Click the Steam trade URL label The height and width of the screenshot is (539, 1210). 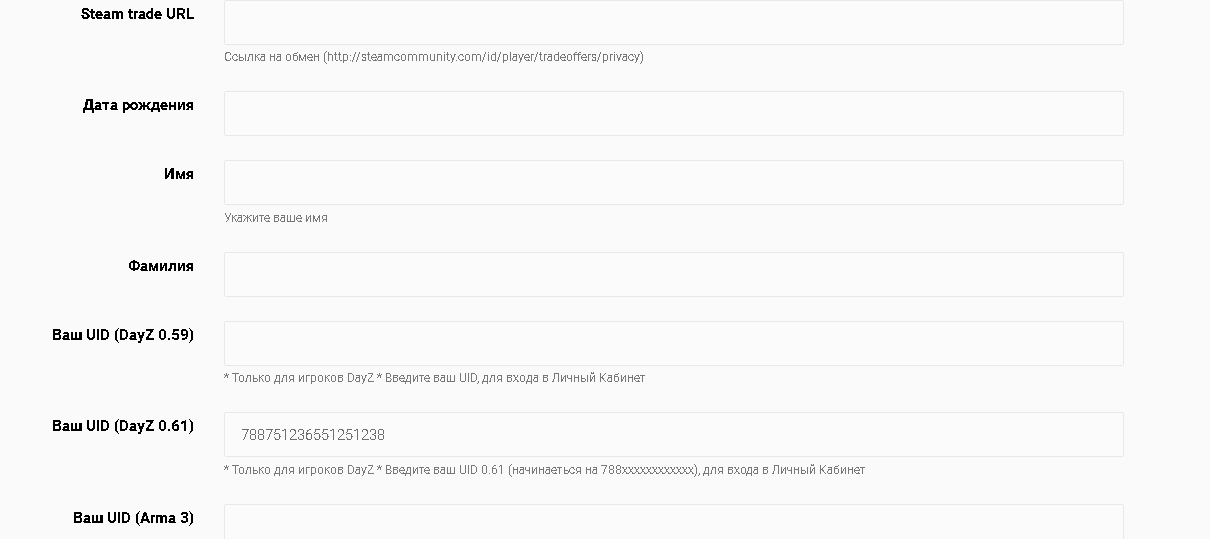pyautogui.click(x=137, y=14)
